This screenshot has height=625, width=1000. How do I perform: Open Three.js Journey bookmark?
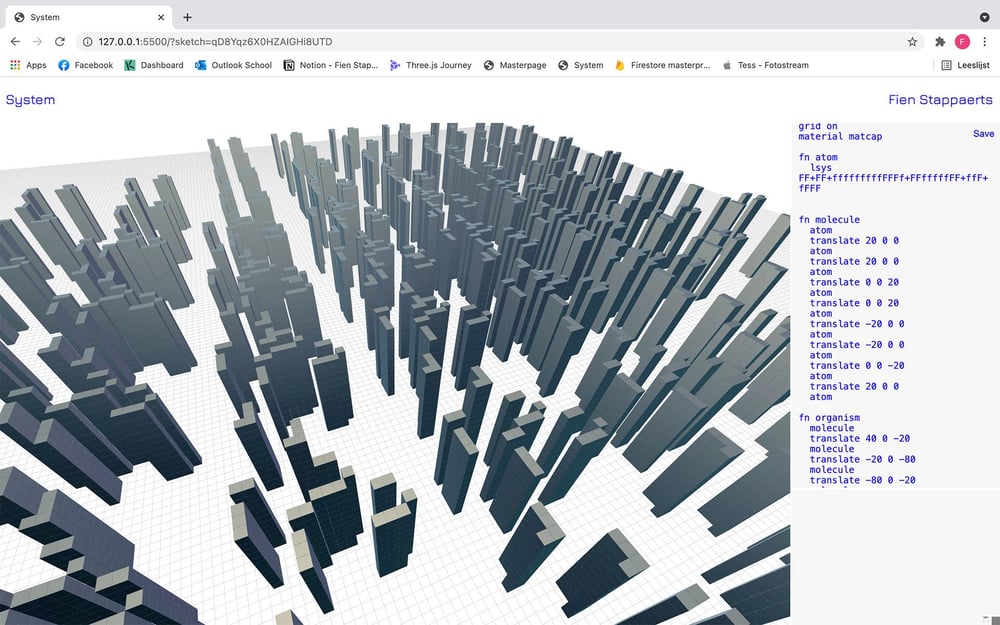pyautogui.click(x=430, y=65)
